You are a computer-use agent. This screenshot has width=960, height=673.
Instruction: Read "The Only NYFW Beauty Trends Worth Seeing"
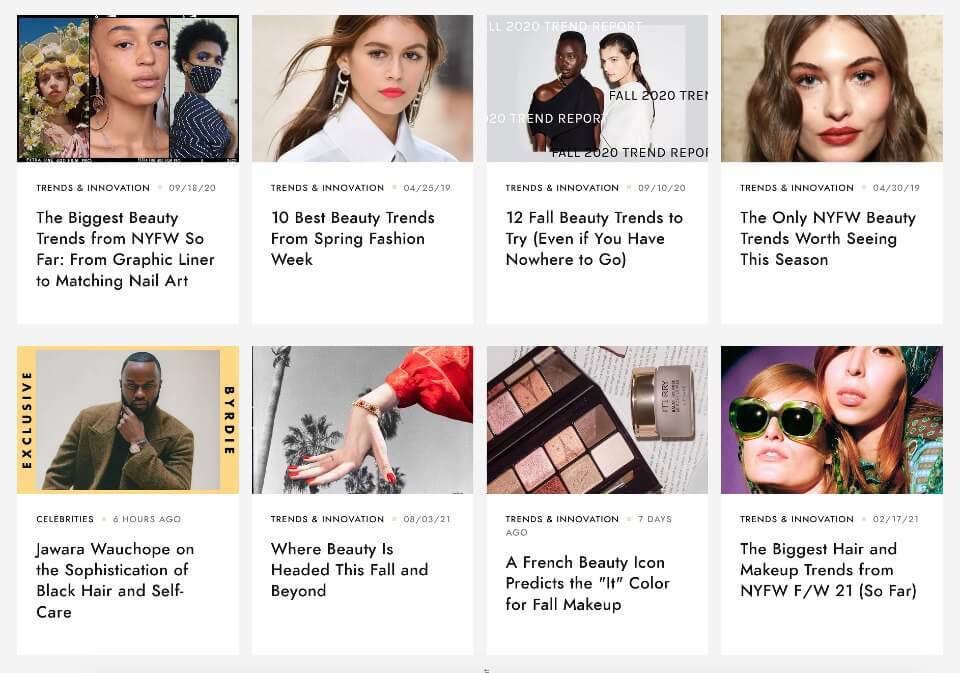point(827,238)
